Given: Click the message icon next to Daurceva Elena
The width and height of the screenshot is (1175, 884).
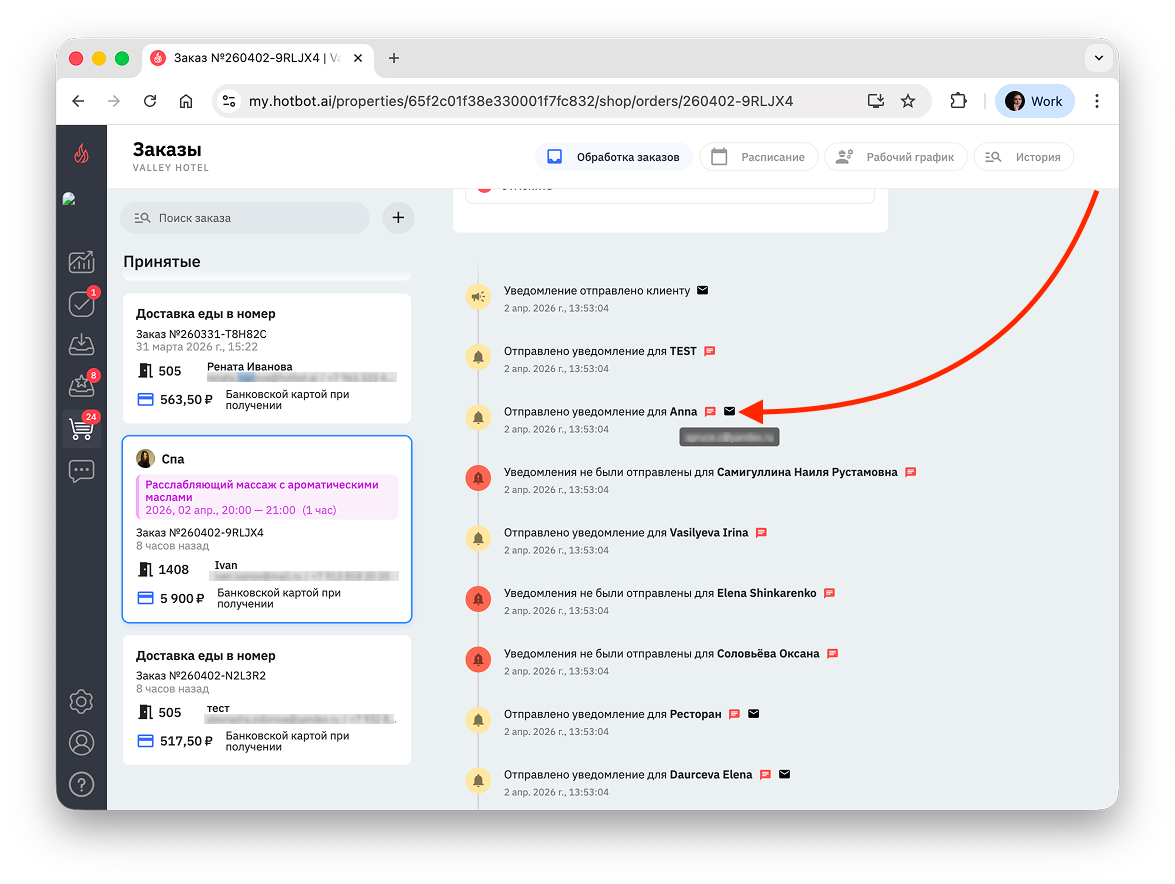Looking at the screenshot, I should pos(765,775).
